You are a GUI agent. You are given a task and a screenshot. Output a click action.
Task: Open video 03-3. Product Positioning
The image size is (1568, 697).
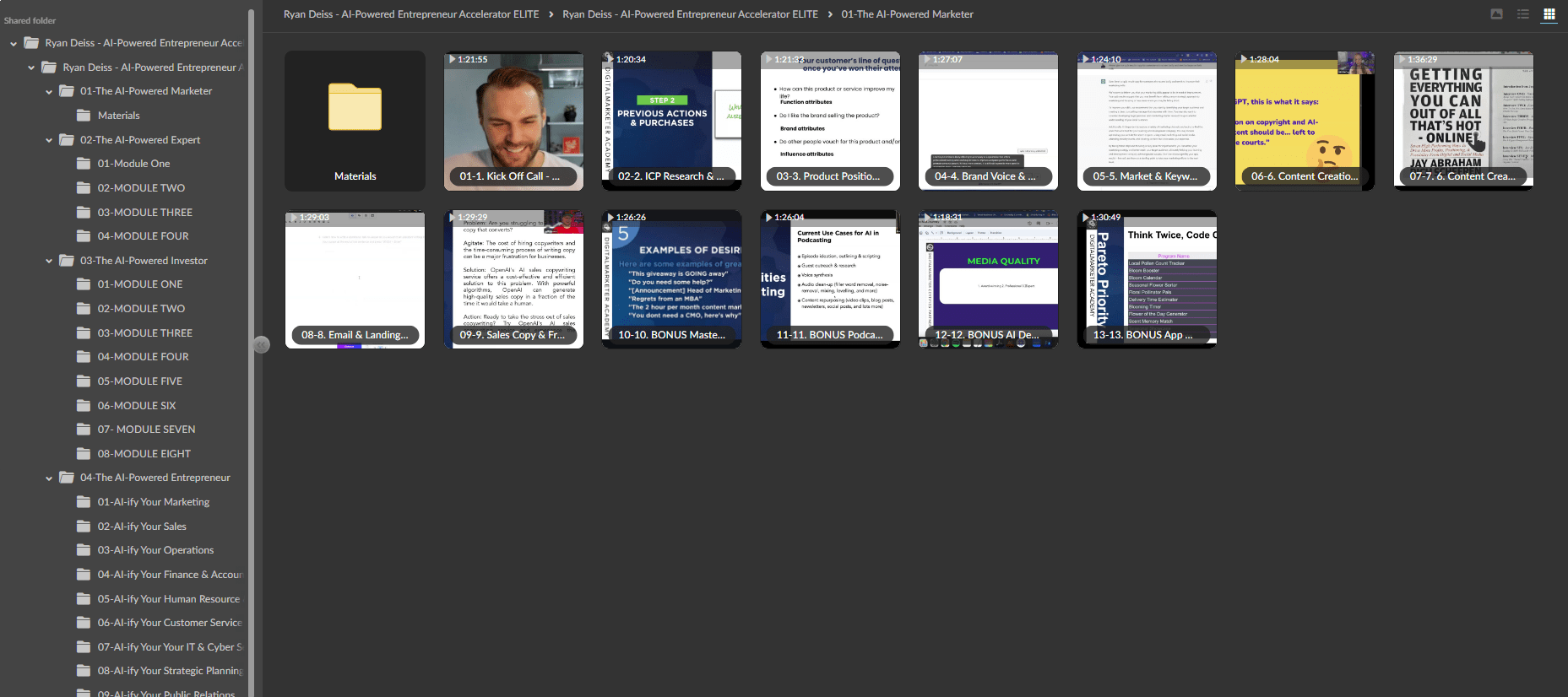tap(830, 121)
